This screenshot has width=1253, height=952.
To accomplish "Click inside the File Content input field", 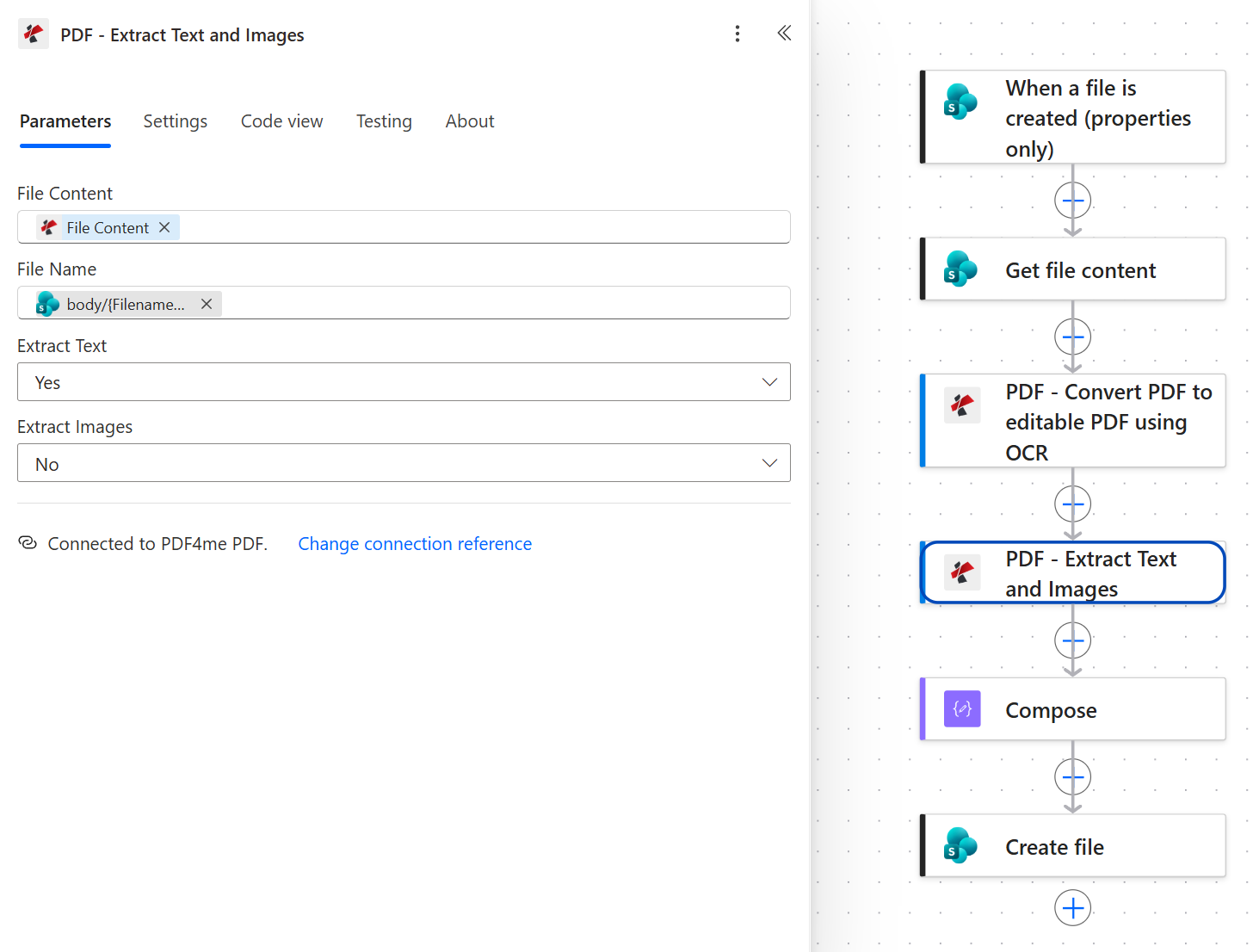I will tap(404, 227).
